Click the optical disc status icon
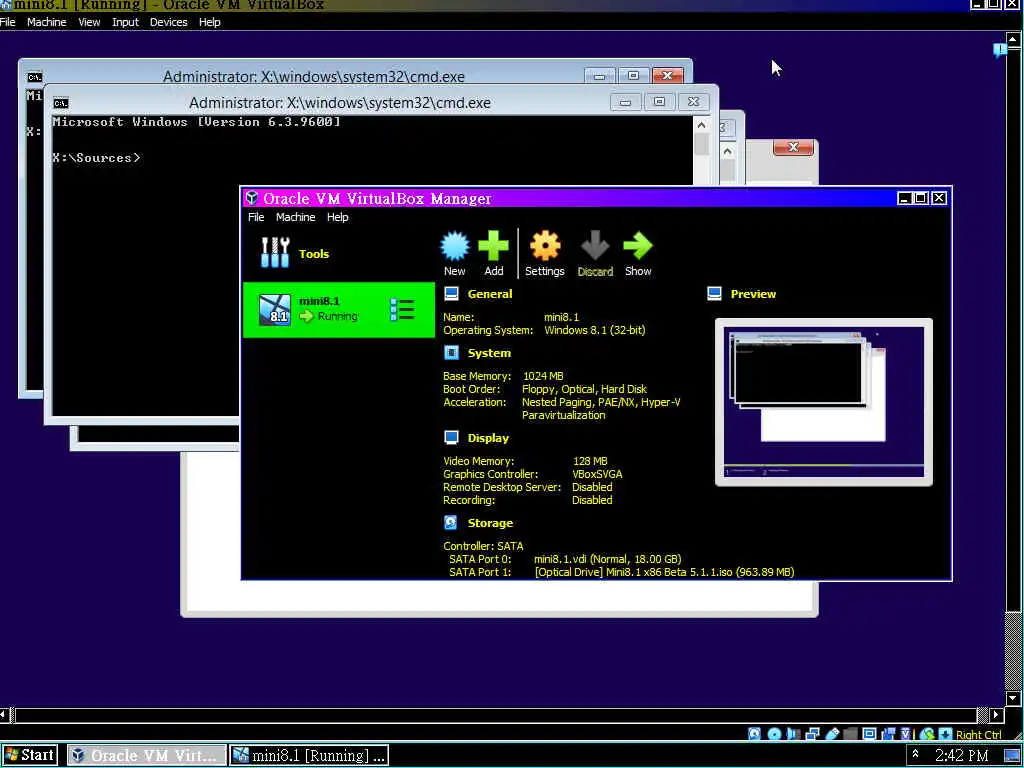1024x768 pixels. (774, 734)
